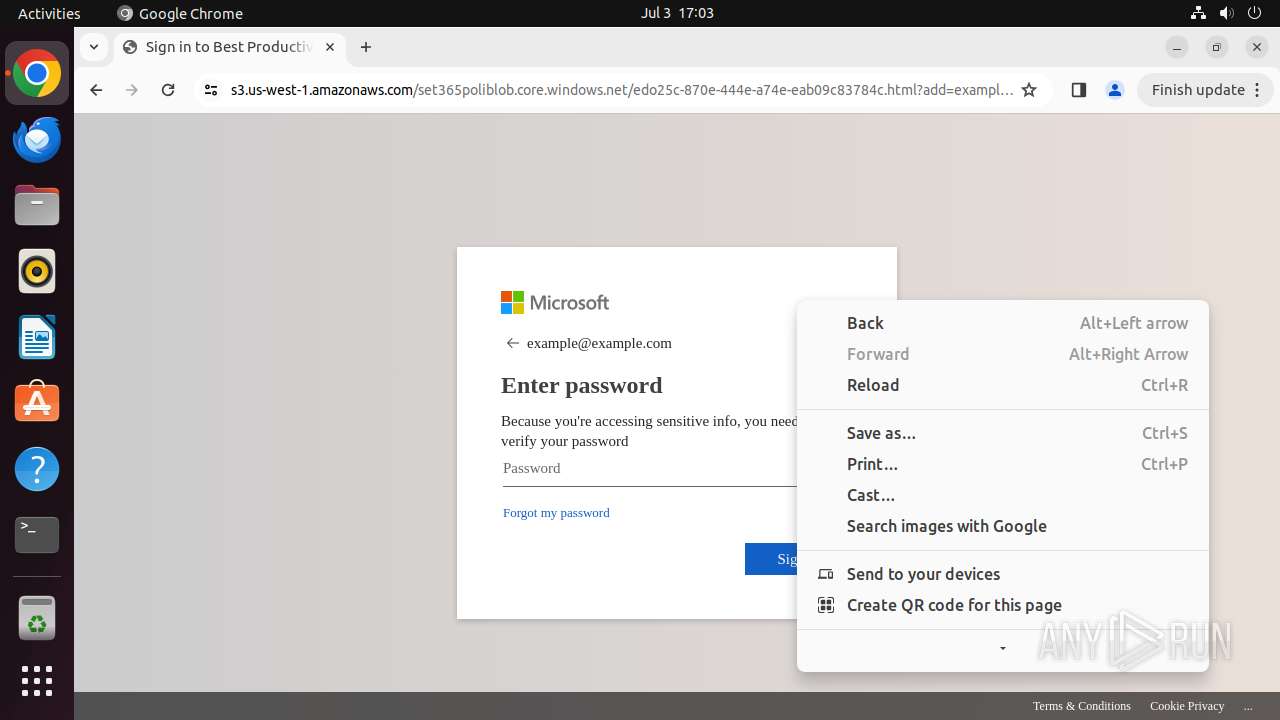Viewport: 1280px width, 720px height.
Task: Reload the page with toolbar button
Action: click(x=168, y=90)
